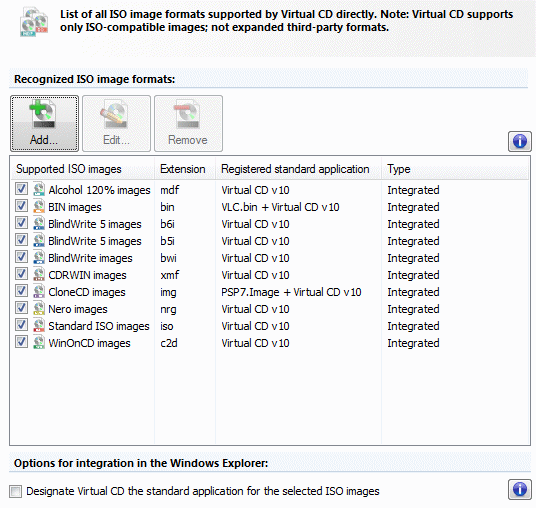
Task: Click the b5i extension cell
Action: [167, 241]
